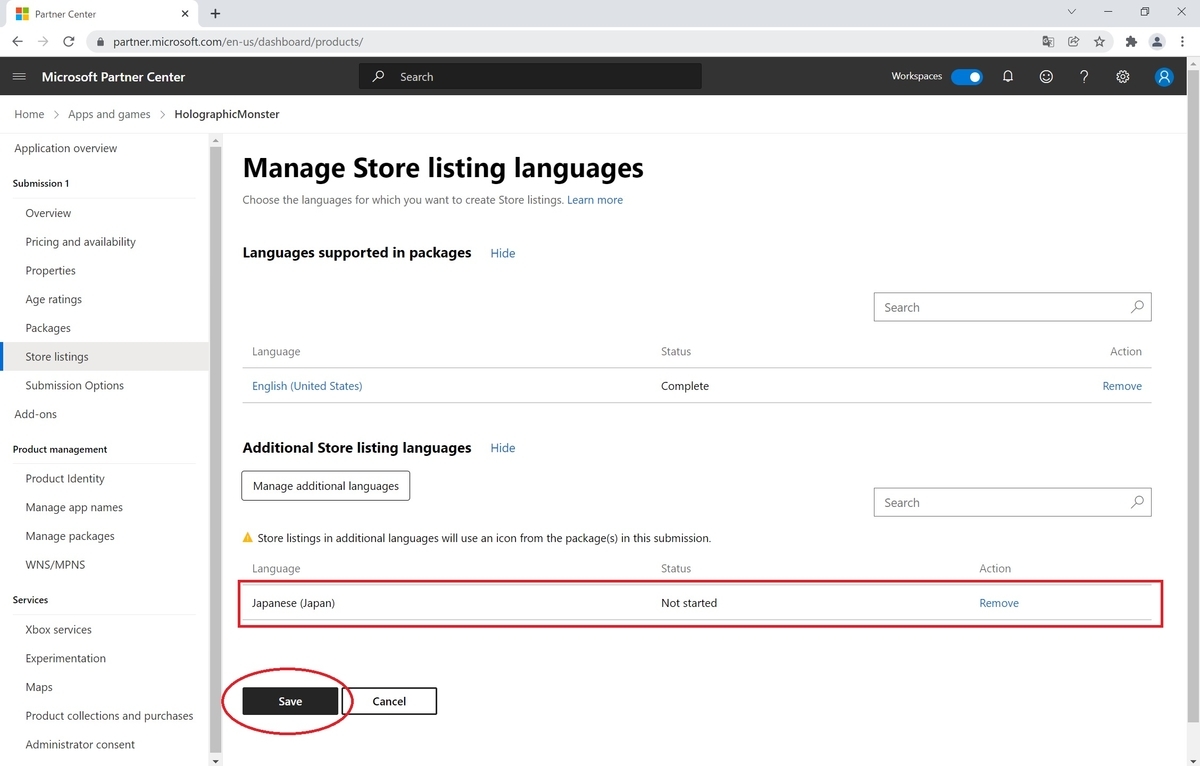This screenshot has width=1200, height=766.
Task: Click the Microsoft Partner Center title
Action: 113,77
